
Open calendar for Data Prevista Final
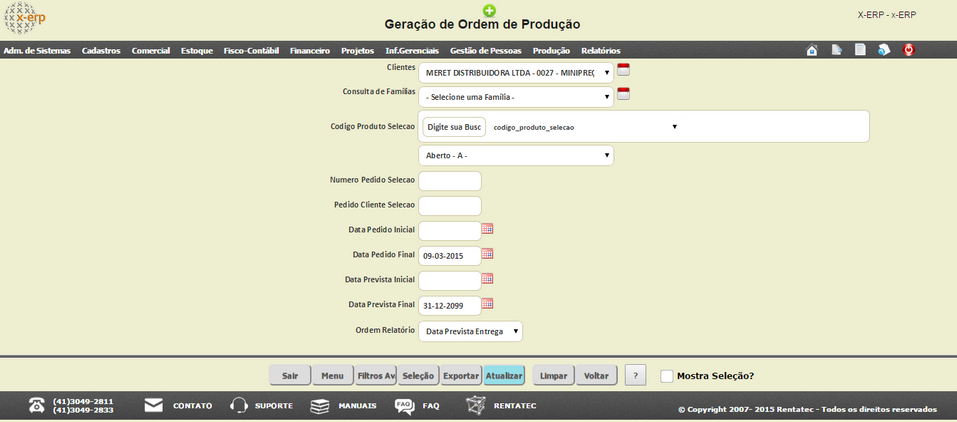pos(488,303)
